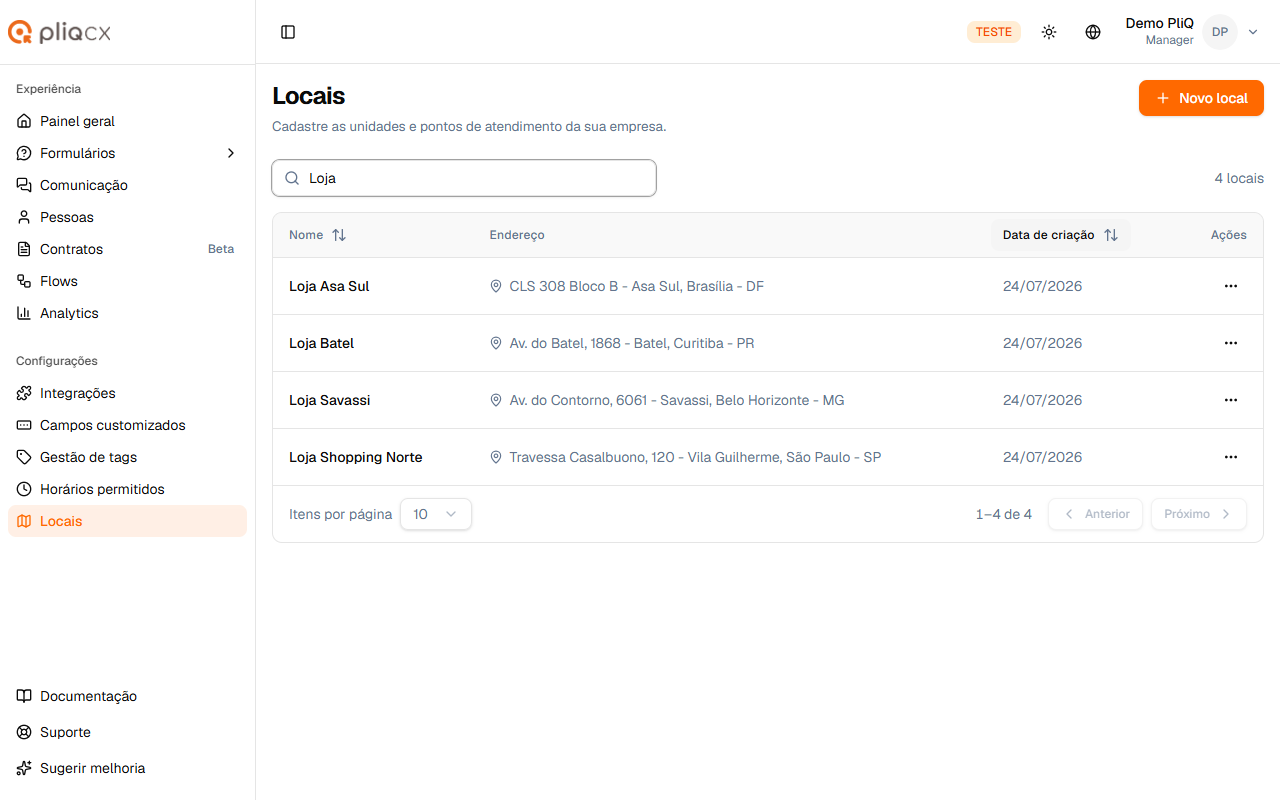Sort by Data de criação column

[1061, 235]
